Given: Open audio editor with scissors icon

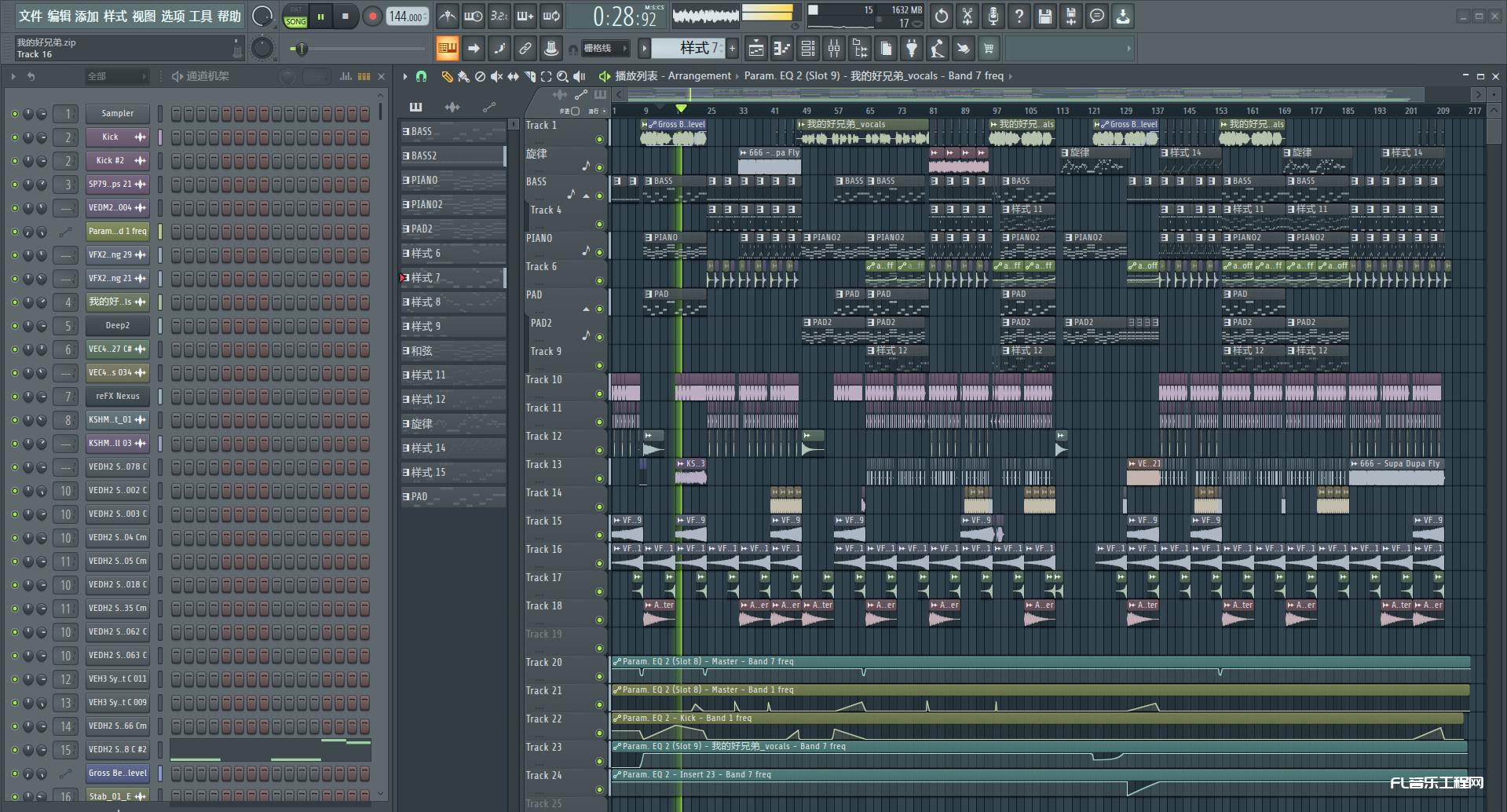Looking at the screenshot, I should point(967,16).
